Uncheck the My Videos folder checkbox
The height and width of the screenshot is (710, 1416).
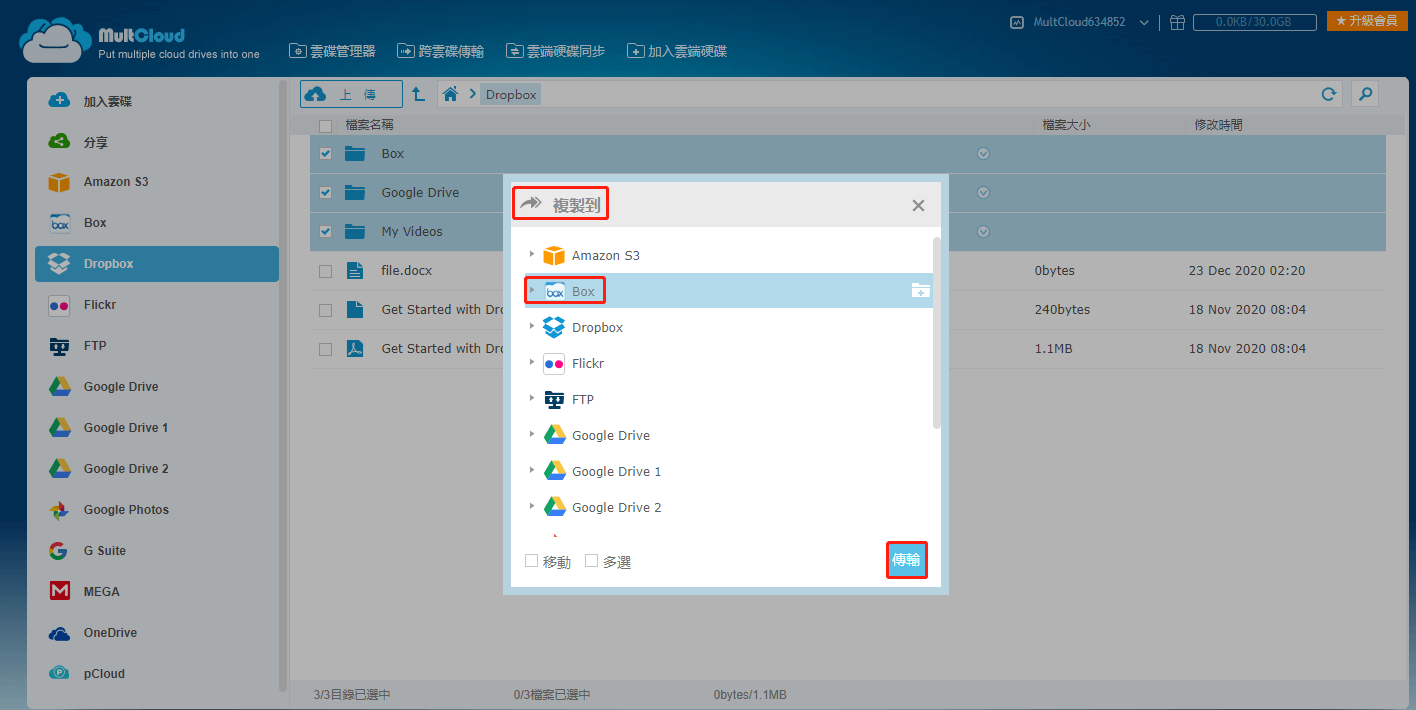click(x=325, y=232)
